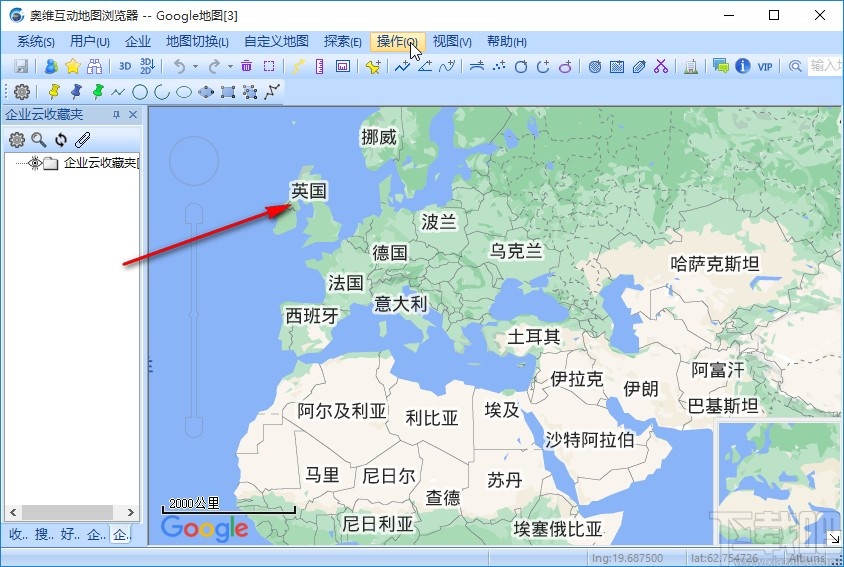Select the filled polygon area tool
Image resolution: width=844 pixels, height=567 pixels.
click(x=639, y=66)
